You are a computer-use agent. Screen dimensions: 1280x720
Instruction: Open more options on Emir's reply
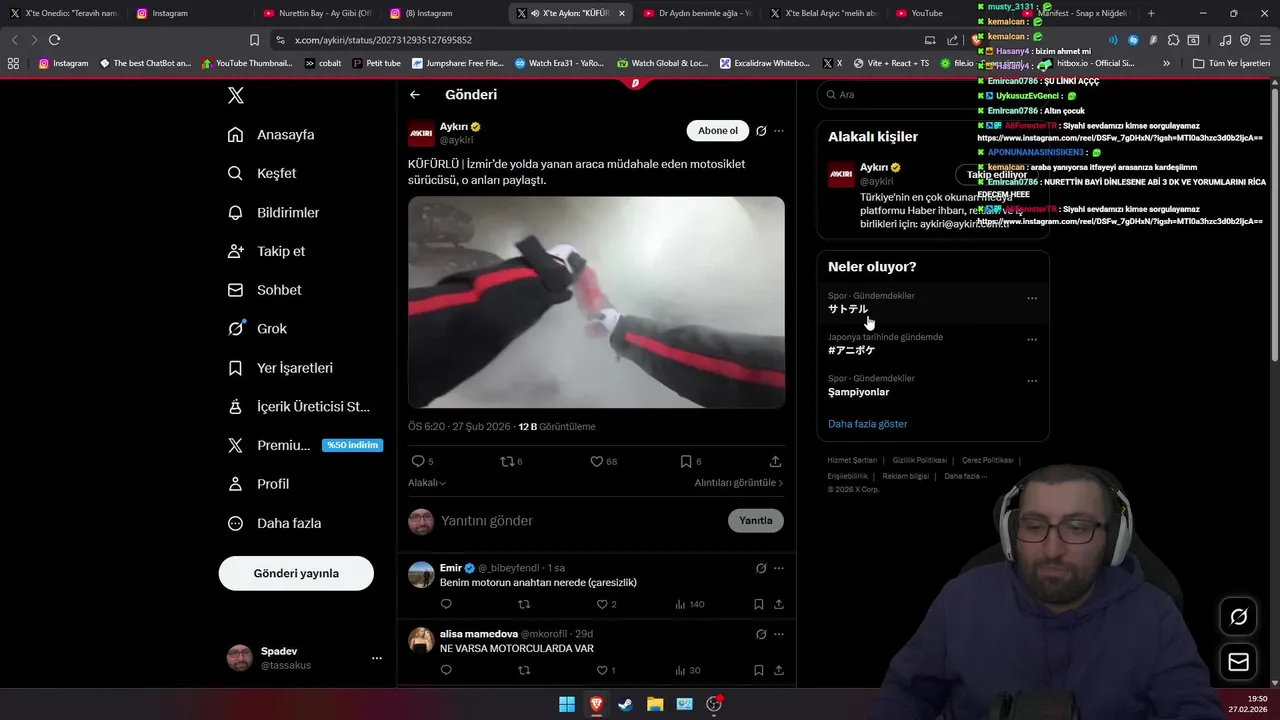pyautogui.click(x=779, y=568)
